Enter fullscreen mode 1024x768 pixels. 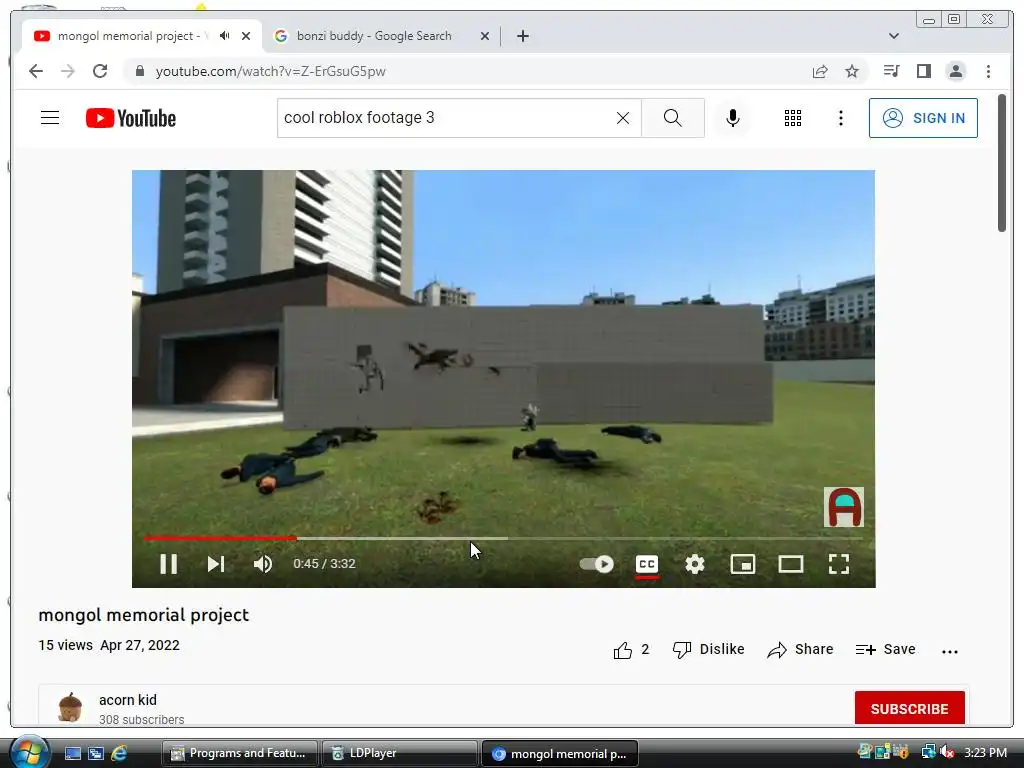[x=839, y=564]
